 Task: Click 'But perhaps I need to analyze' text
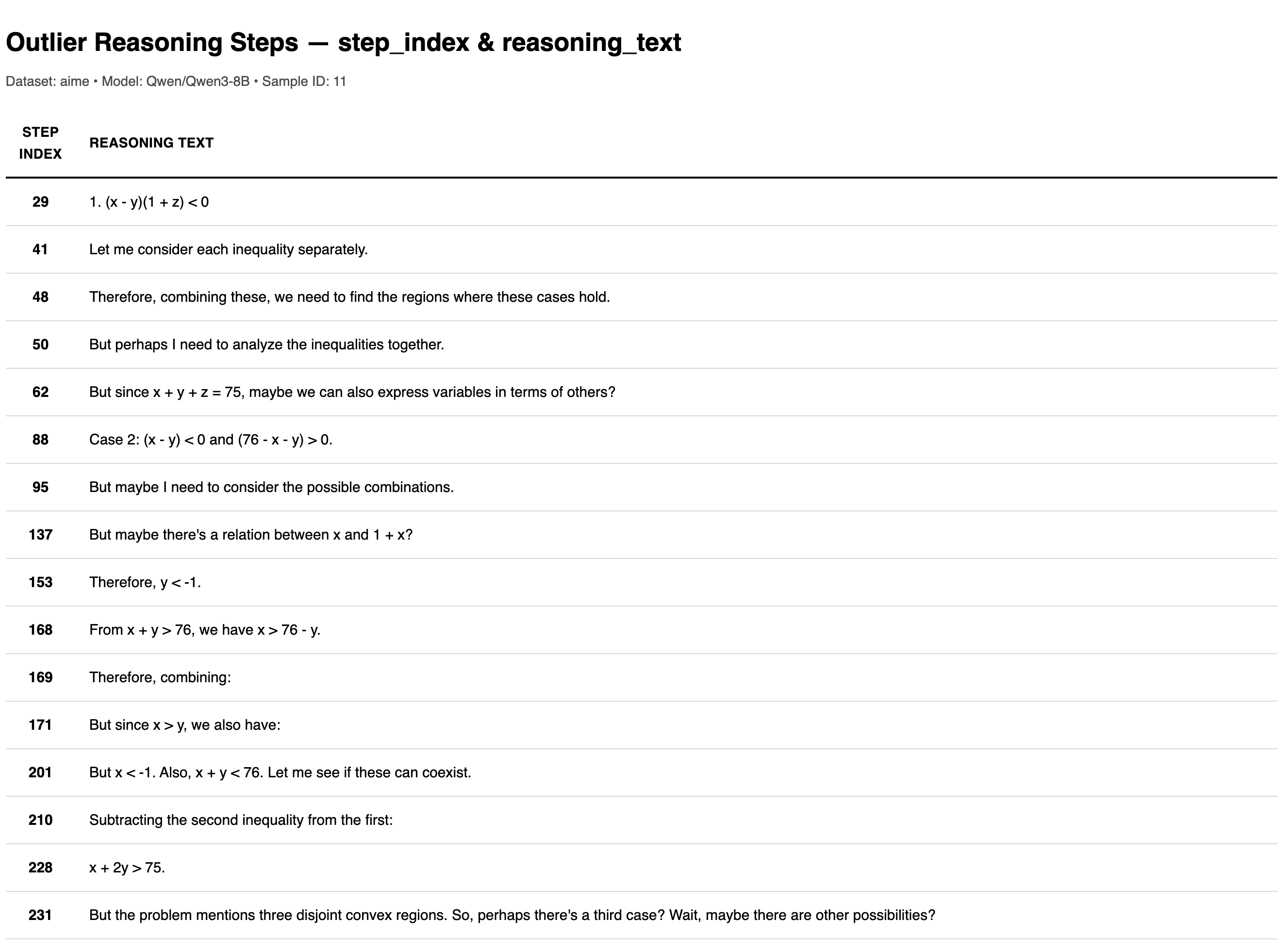pyautogui.click(x=266, y=345)
